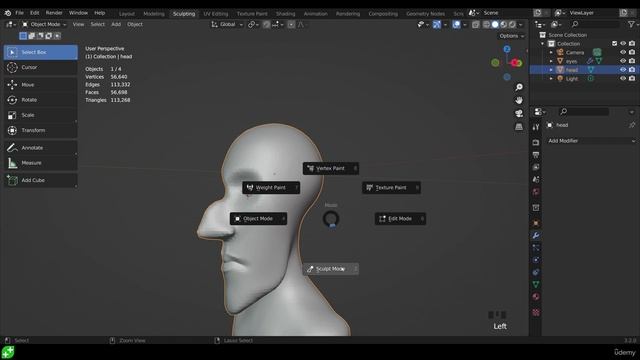Disable head object in renders
This screenshot has width=640, height=360.
[x=632, y=70]
